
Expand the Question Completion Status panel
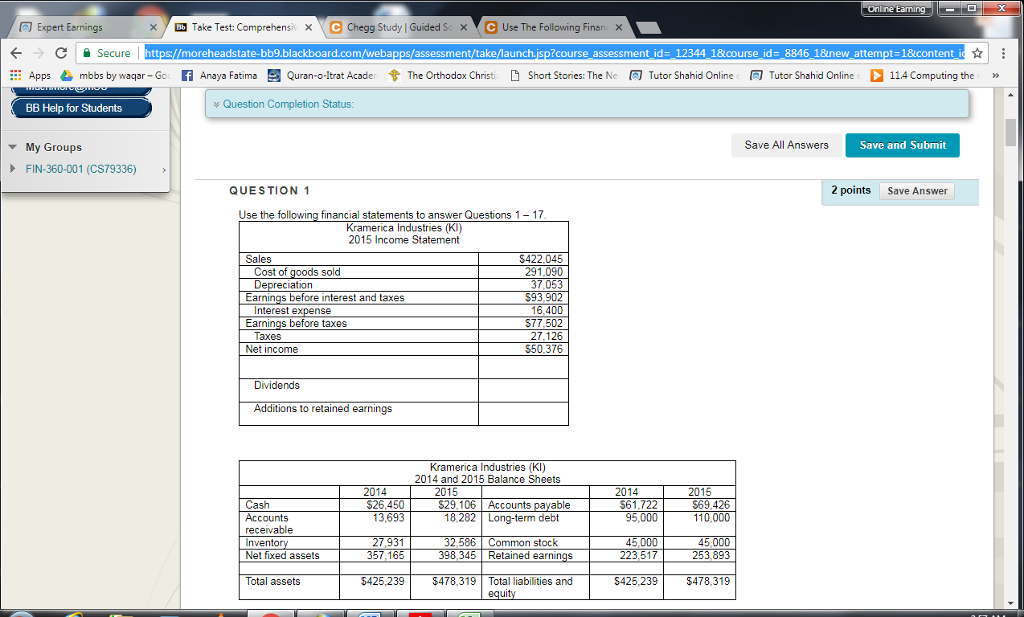coord(215,104)
